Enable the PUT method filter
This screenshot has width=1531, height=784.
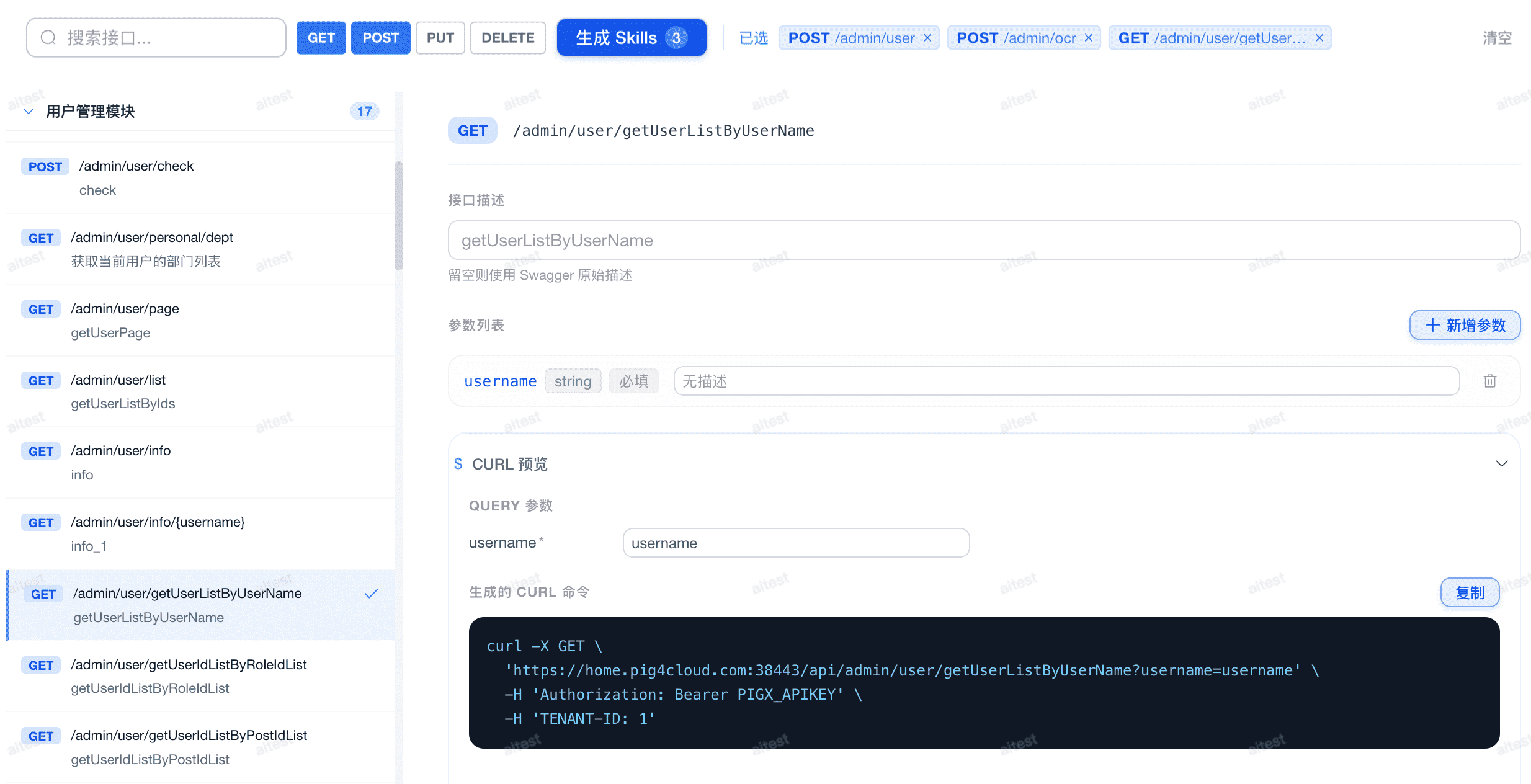pyautogui.click(x=440, y=38)
